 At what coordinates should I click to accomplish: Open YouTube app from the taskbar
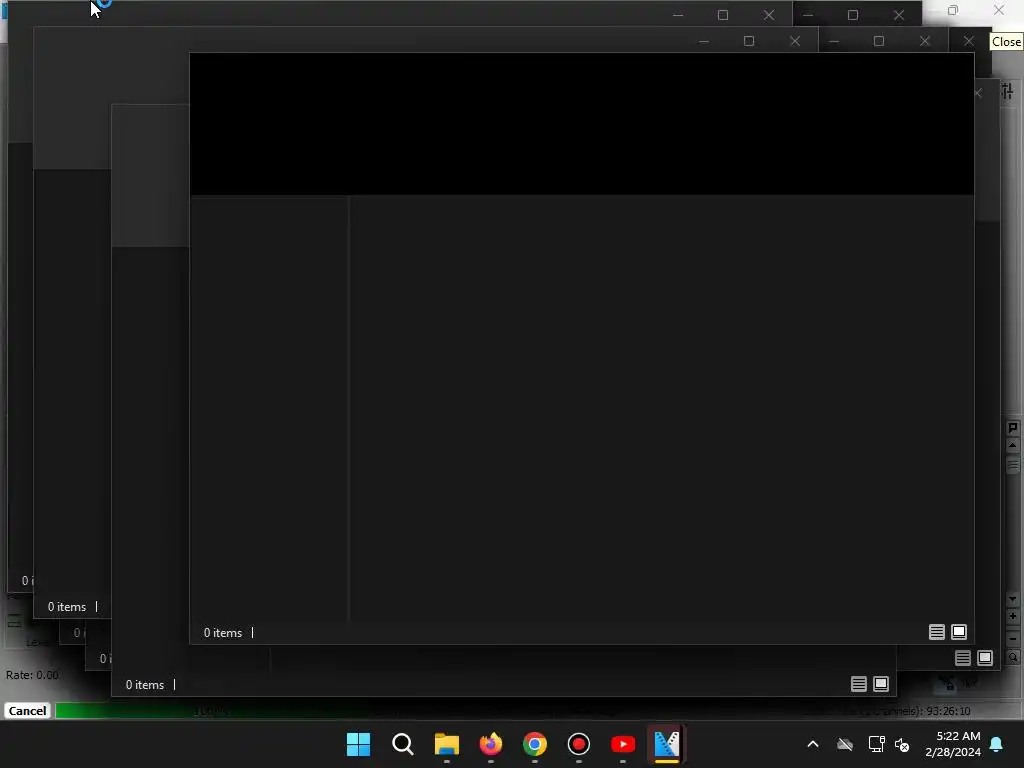[x=622, y=744]
